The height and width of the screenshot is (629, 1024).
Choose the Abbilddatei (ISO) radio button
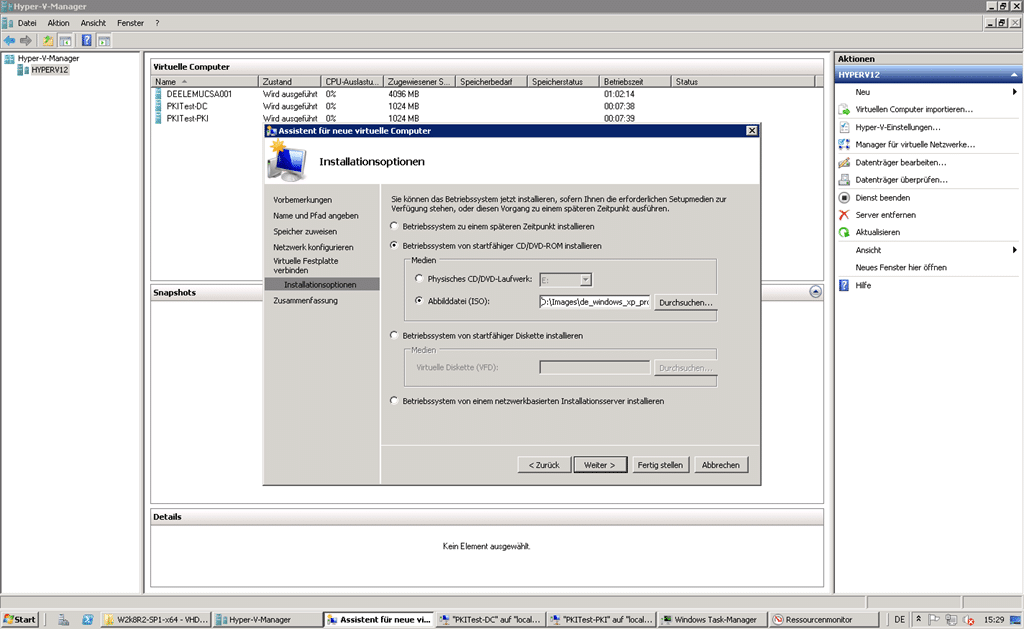pyautogui.click(x=419, y=301)
